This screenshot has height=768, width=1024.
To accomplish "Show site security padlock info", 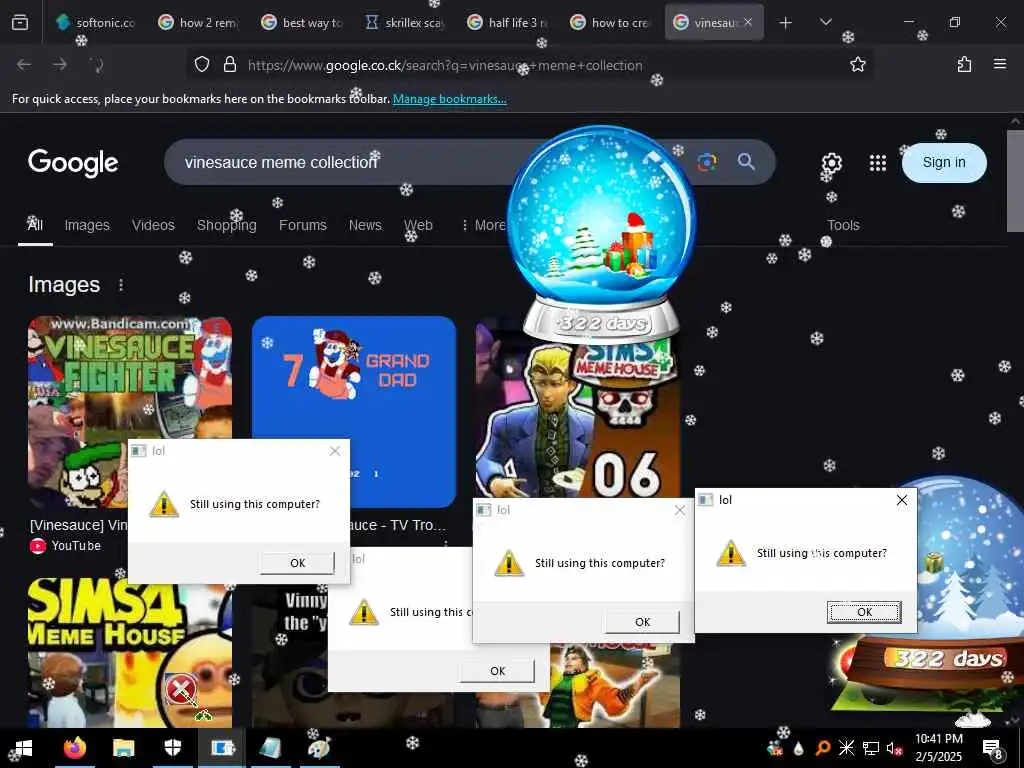I will point(230,65).
